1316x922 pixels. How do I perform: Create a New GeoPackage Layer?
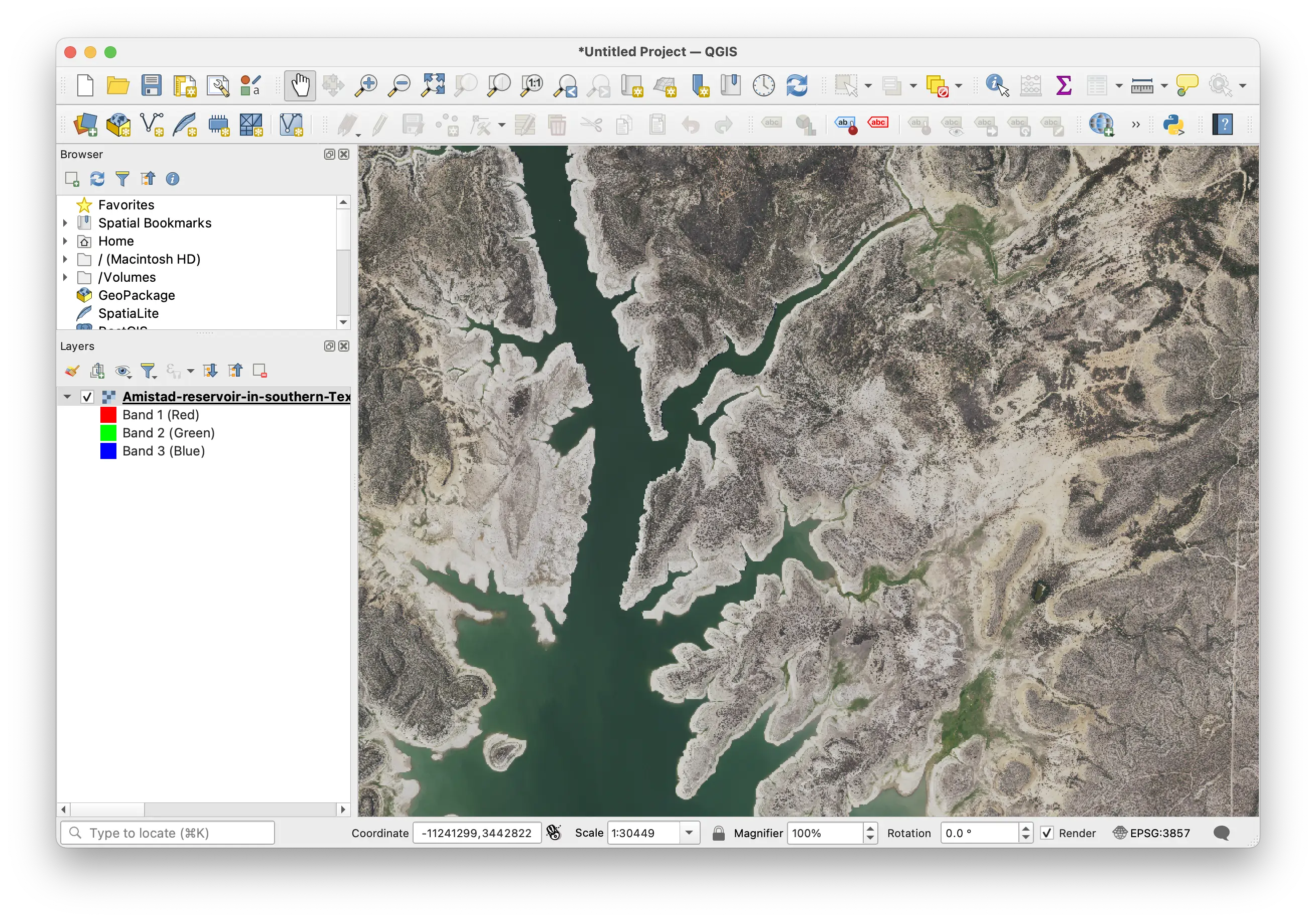(x=118, y=125)
